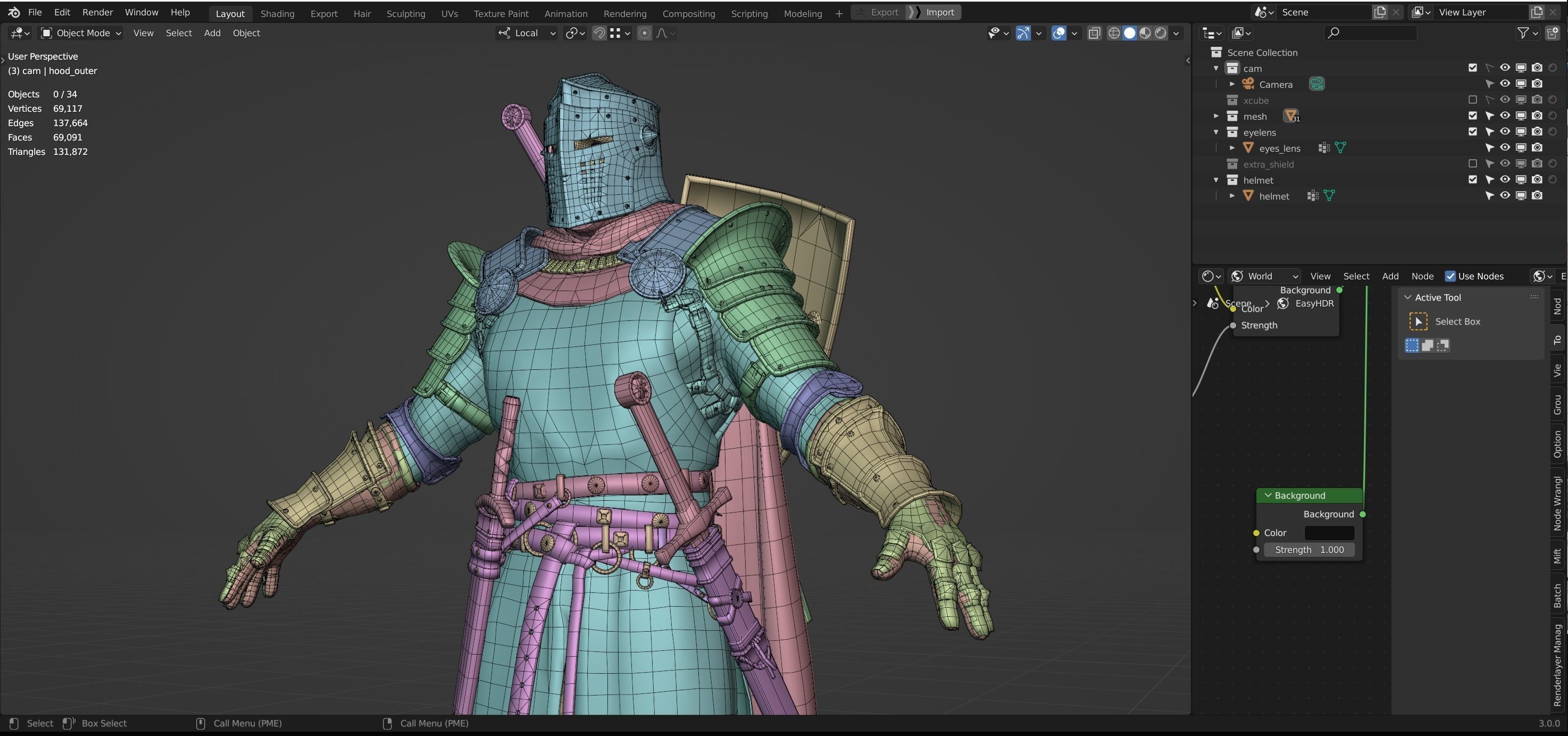Add a new workspace with plus button

pyautogui.click(x=839, y=13)
